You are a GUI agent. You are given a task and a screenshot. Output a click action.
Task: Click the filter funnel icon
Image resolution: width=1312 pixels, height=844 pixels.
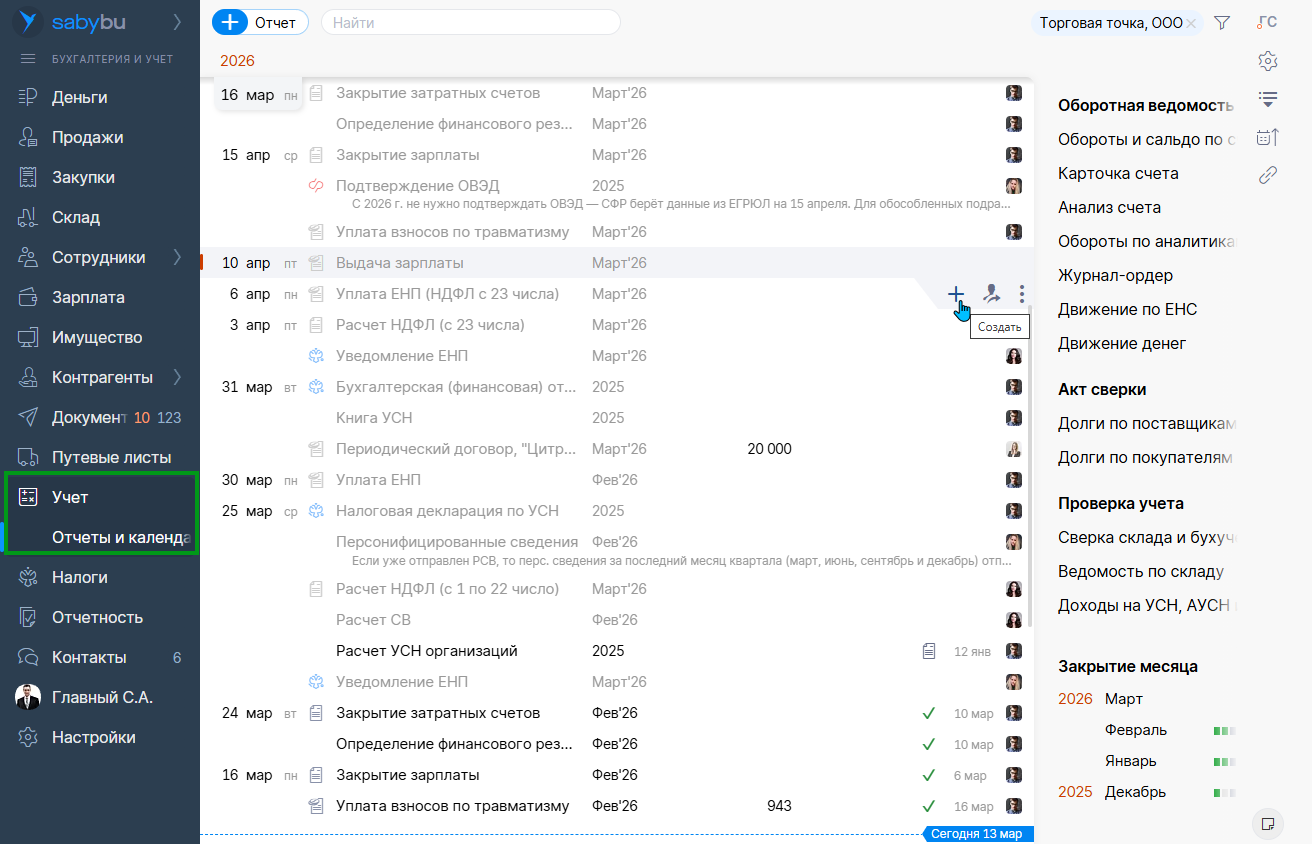tap(1221, 23)
